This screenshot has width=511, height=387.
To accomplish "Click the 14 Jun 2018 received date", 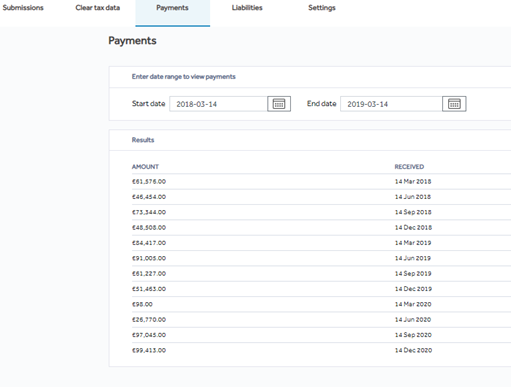I will (x=413, y=197).
